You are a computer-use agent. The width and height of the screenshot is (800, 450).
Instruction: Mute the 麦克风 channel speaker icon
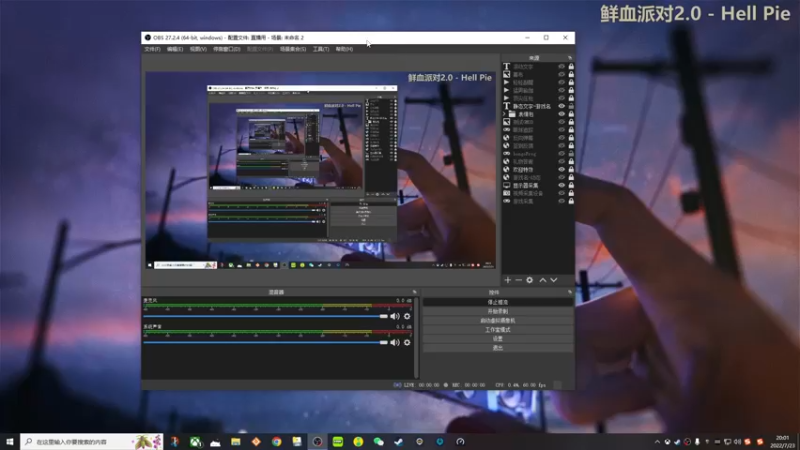tap(395, 316)
